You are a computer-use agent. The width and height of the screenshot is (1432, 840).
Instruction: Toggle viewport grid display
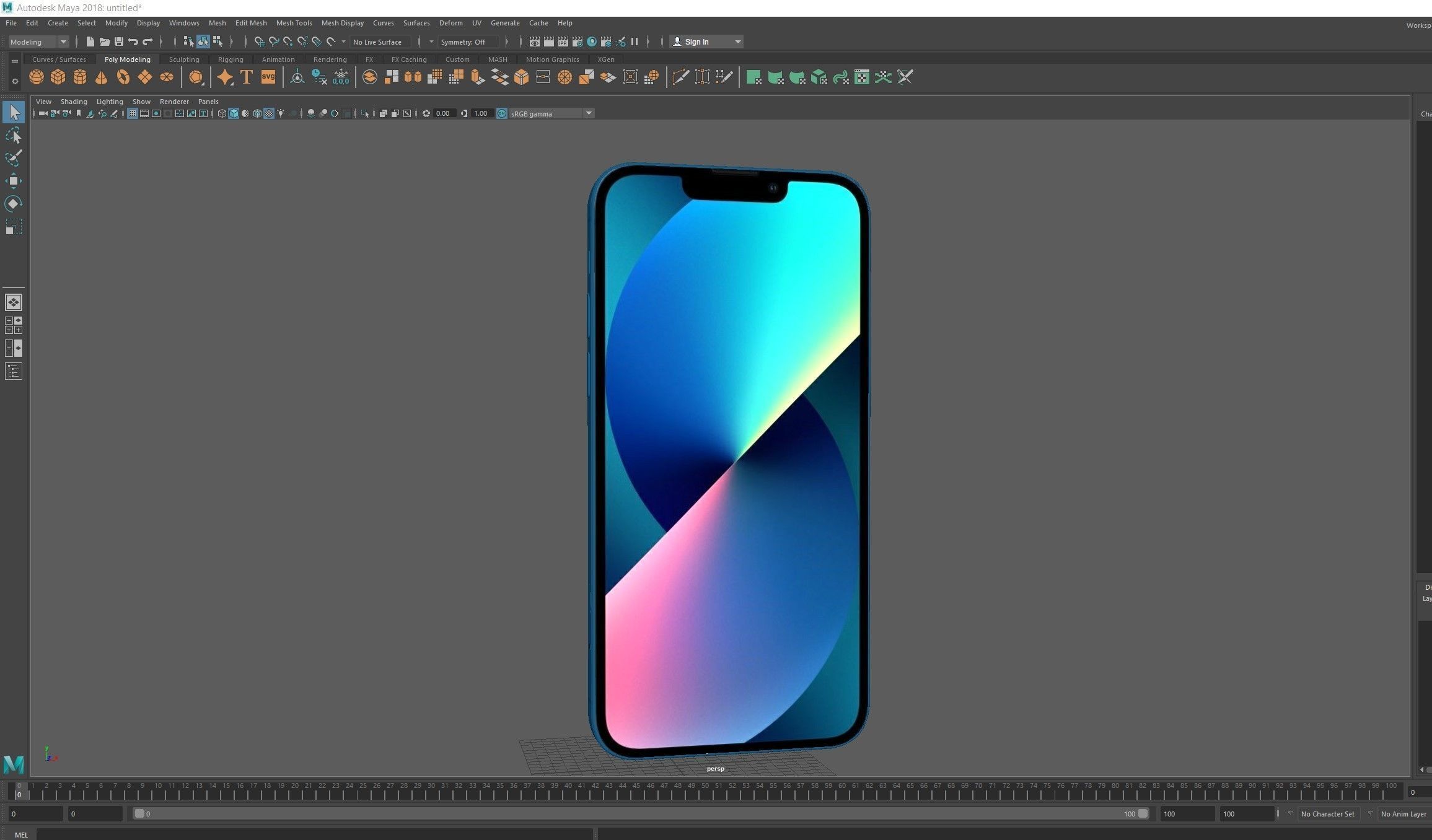pos(133,113)
